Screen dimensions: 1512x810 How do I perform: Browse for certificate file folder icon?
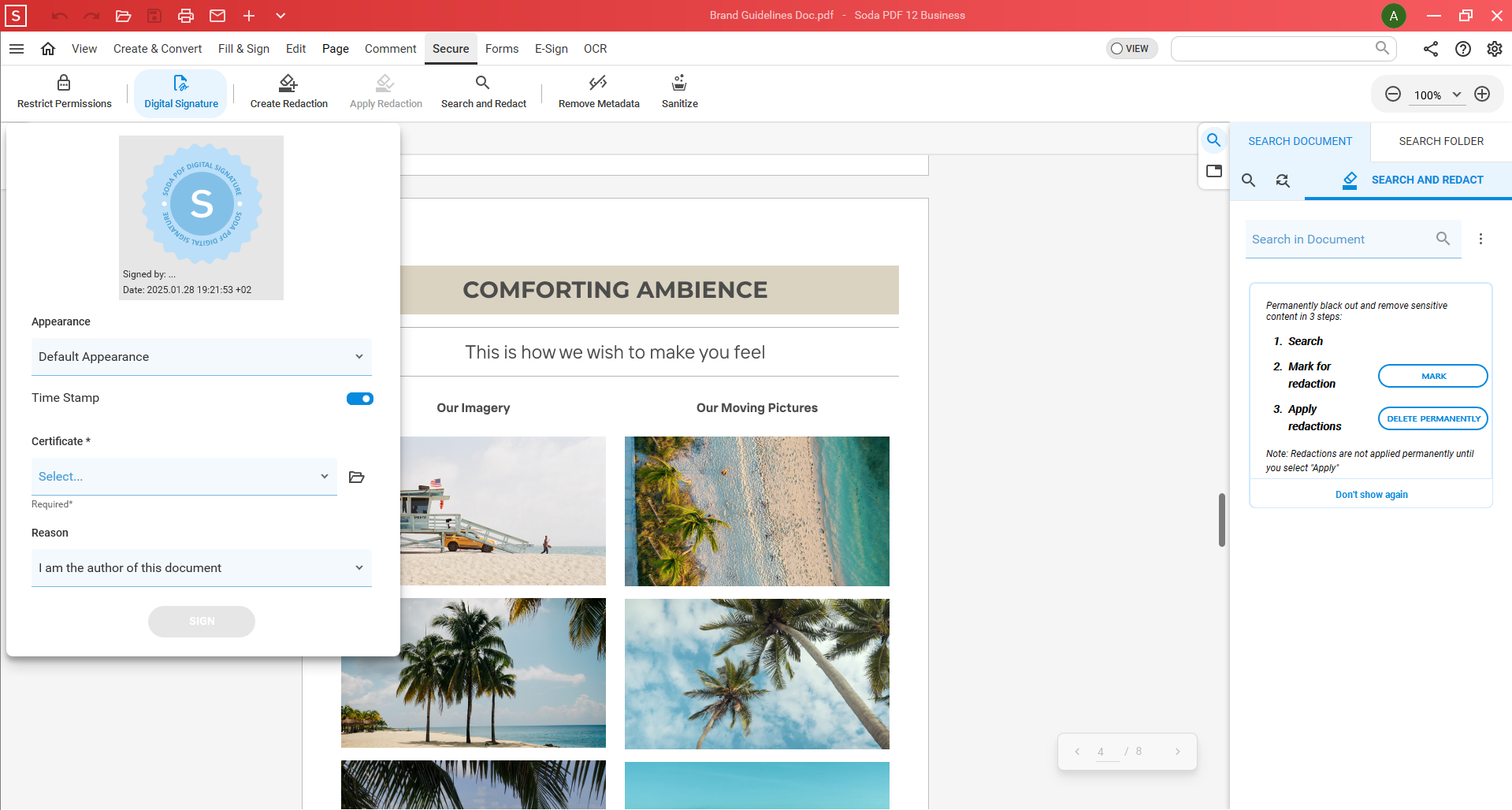pyautogui.click(x=357, y=477)
